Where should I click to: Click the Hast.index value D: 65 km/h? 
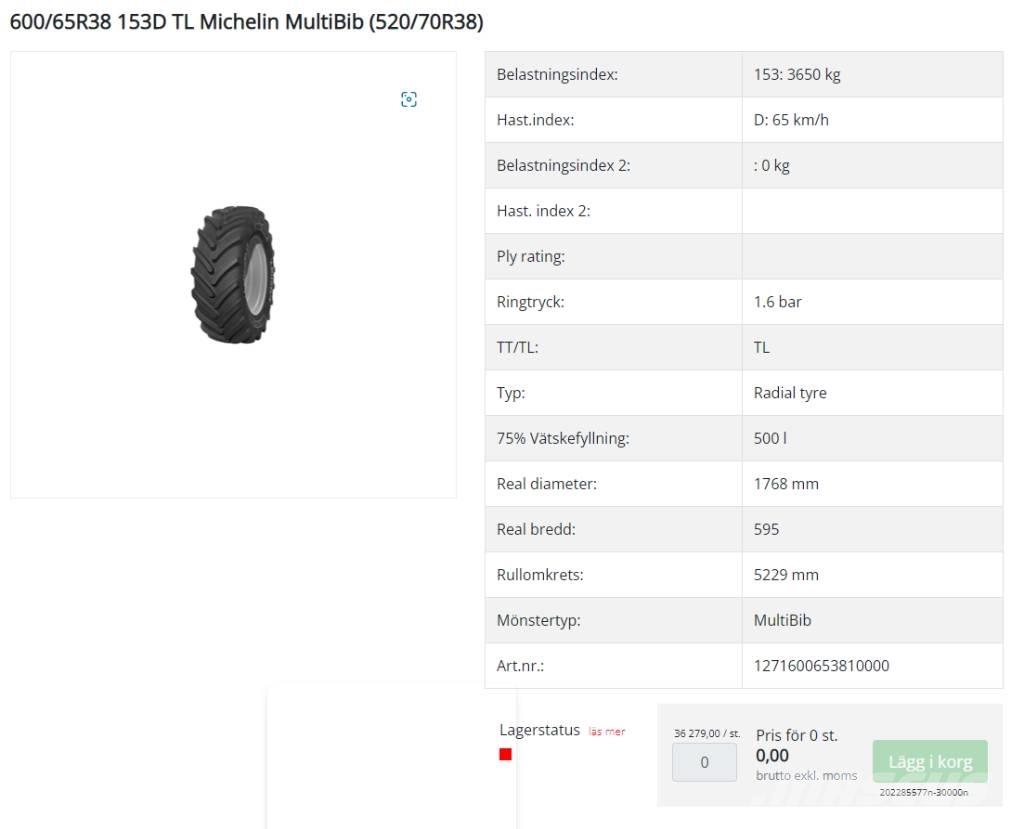pyautogui.click(x=791, y=120)
